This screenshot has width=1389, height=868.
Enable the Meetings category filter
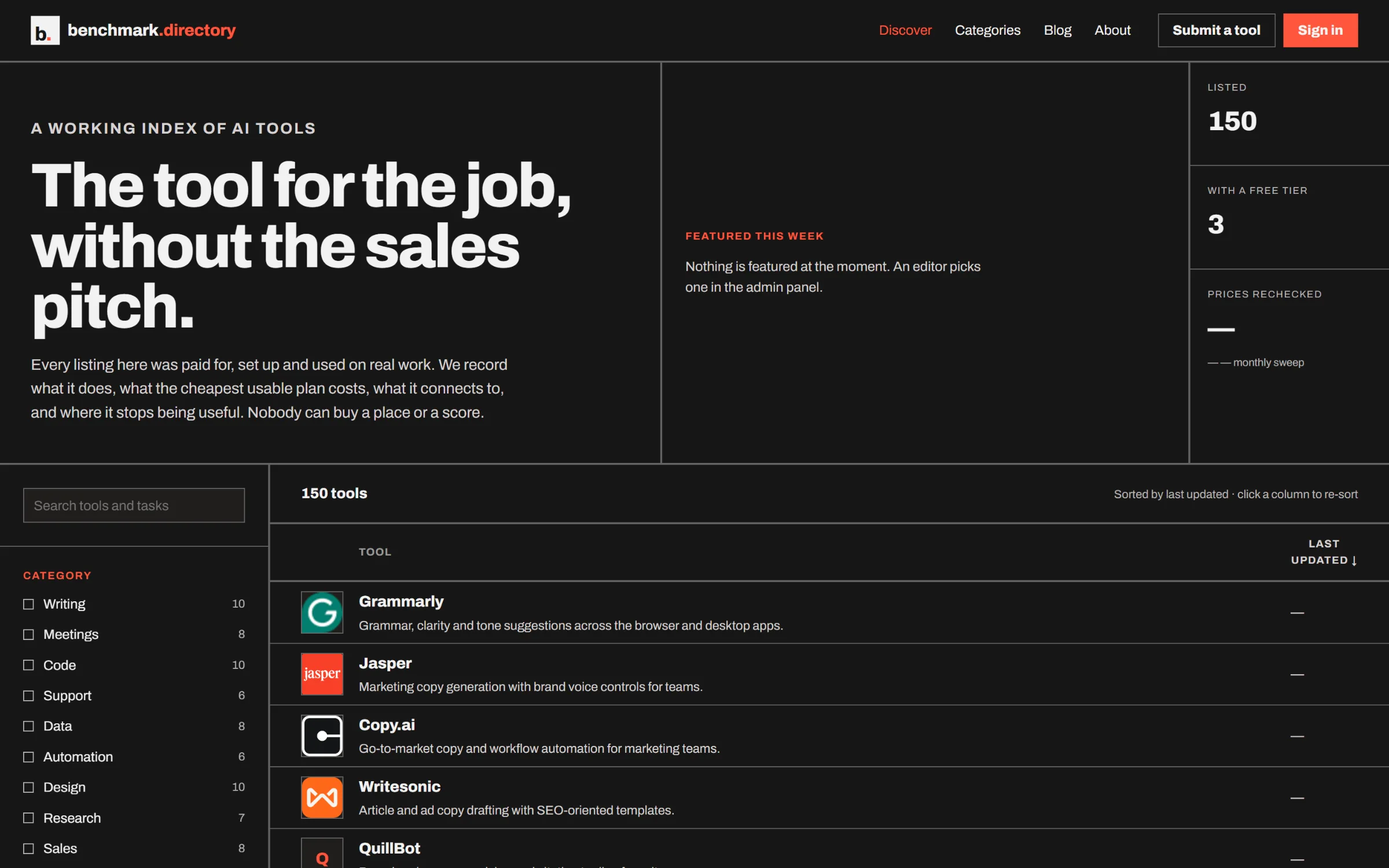pyautogui.click(x=28, y=634)
